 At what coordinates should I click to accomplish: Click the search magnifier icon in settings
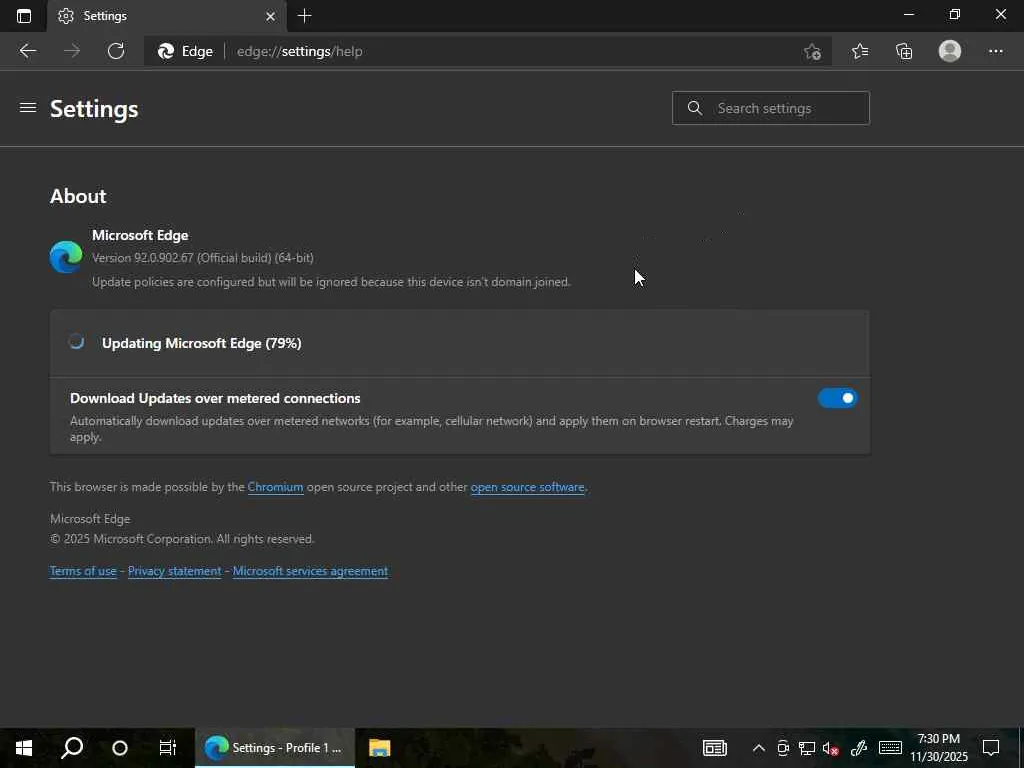[695, 108]
